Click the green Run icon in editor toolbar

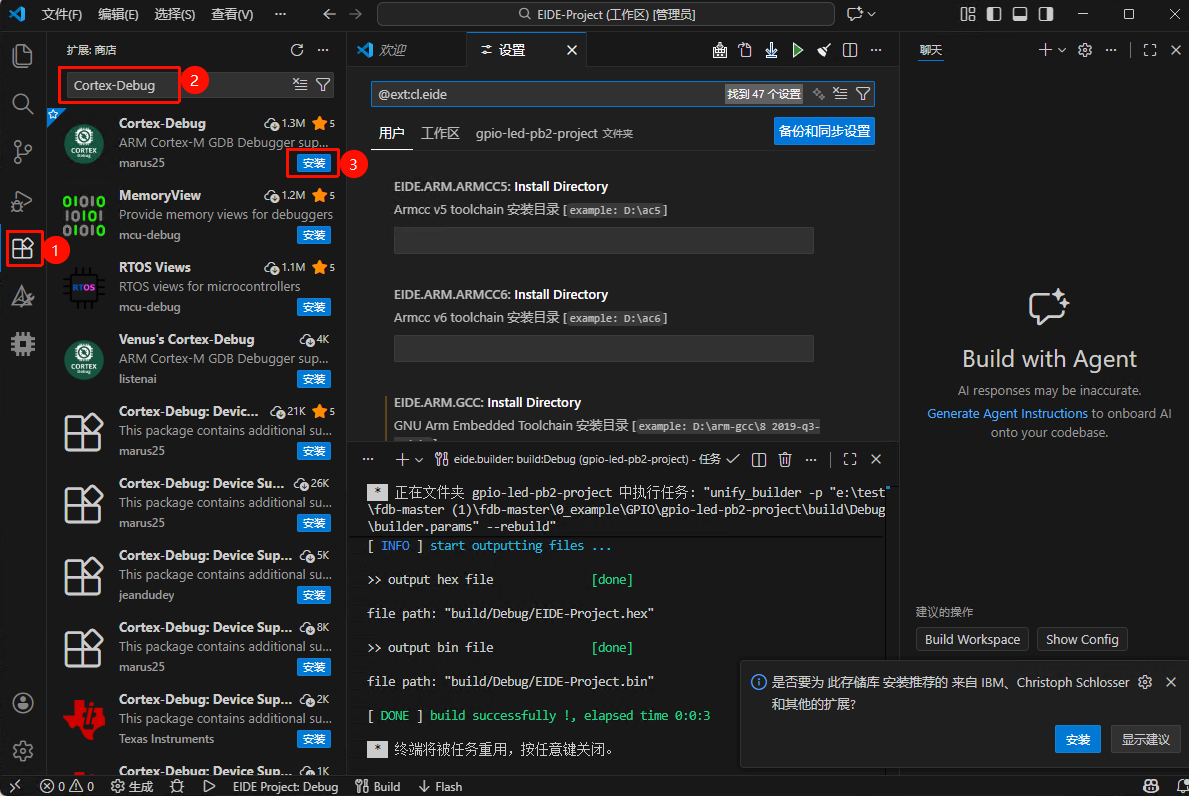click(x=797, y=50)
